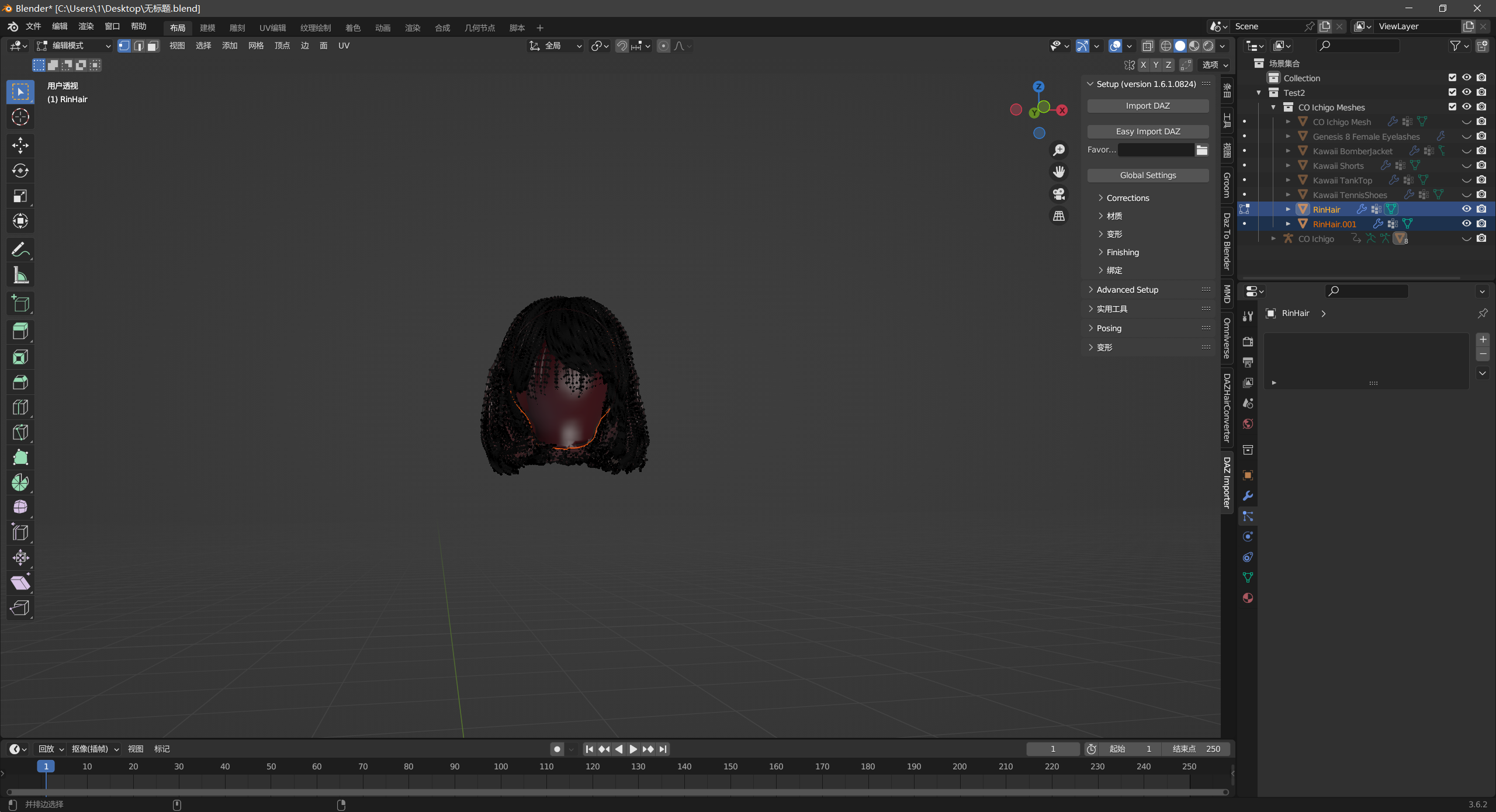Select the Rotate tool

[20, 171]
